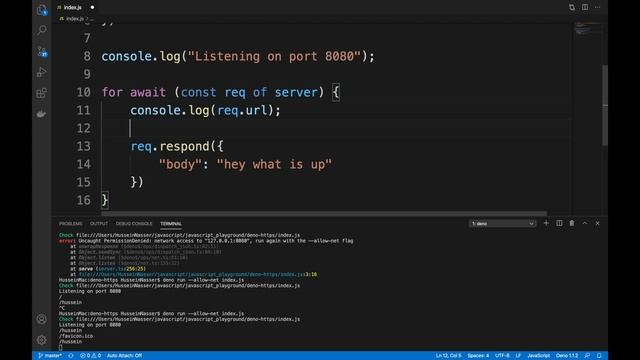Open the Accounts menu icon
640x360 pixels.
42,319
